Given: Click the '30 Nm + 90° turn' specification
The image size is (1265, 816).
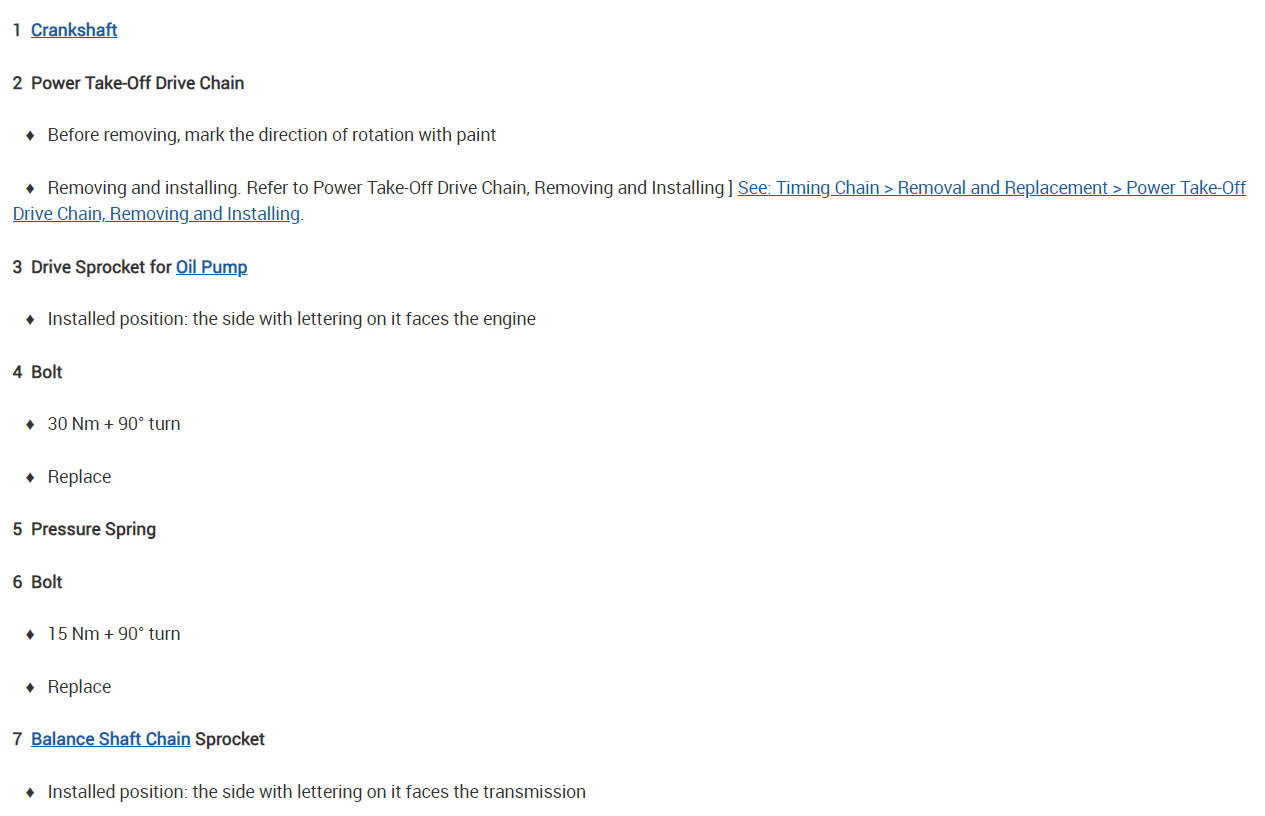Looking at the screenshot, I should click(x=114, y=424).
